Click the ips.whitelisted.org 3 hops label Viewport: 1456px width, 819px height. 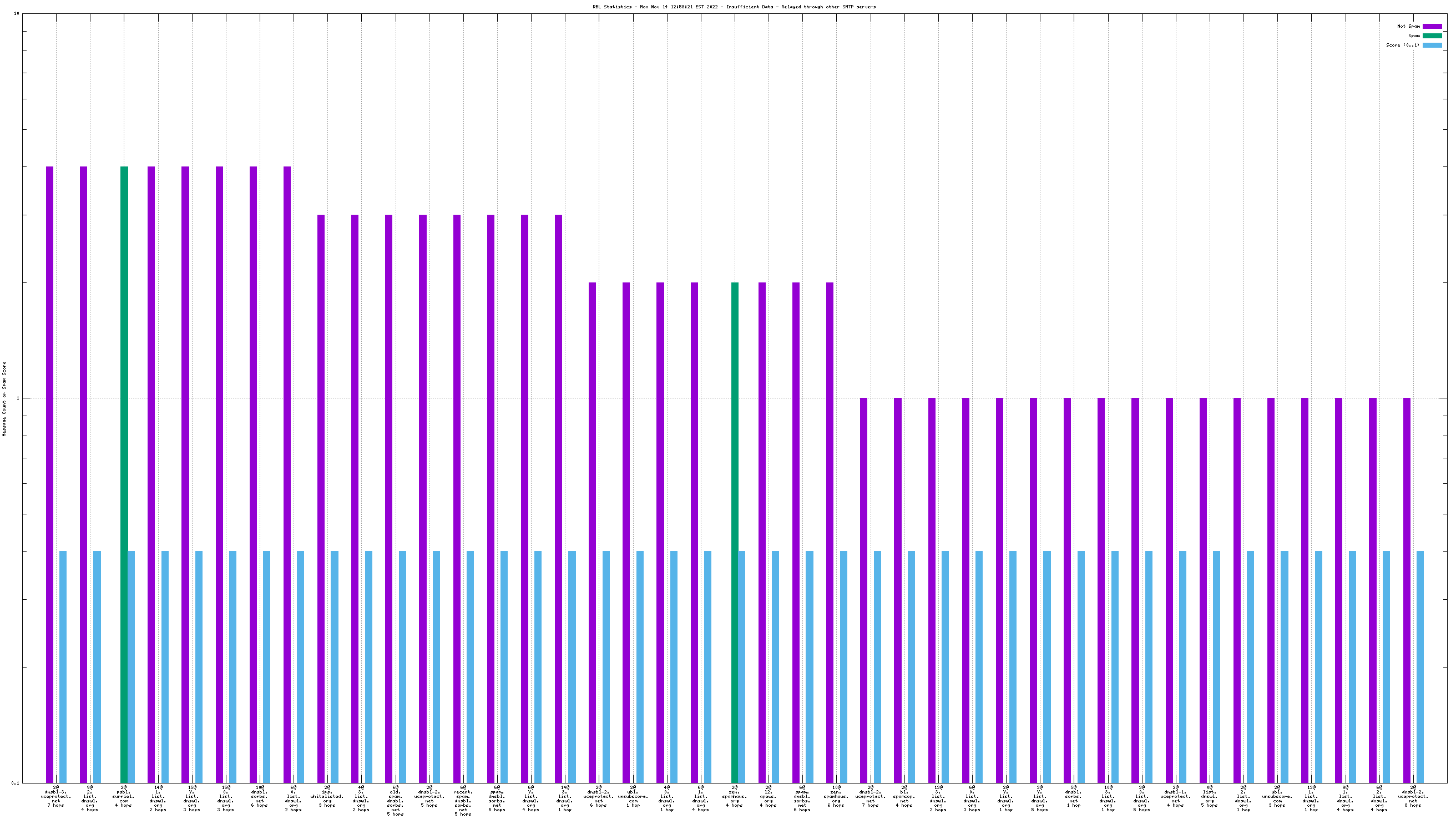327,797
